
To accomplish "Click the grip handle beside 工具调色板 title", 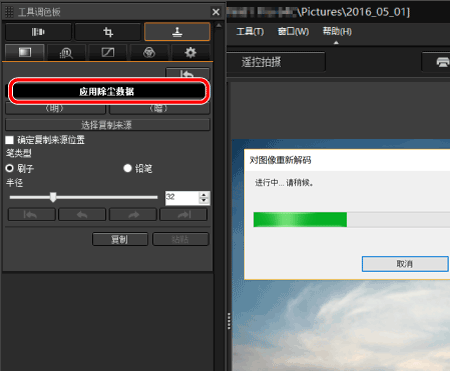I will pyautogui.click(x=9, y=12).
